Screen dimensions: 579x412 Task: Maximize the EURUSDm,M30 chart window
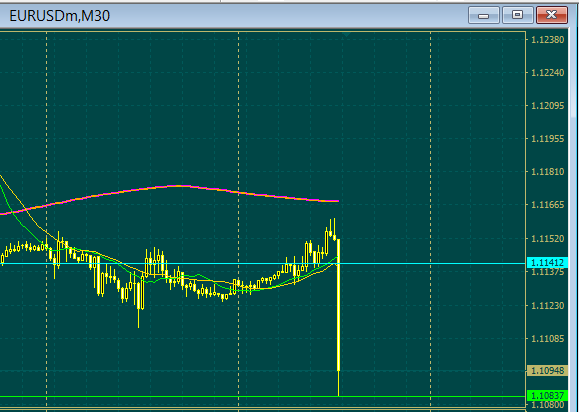517,15
